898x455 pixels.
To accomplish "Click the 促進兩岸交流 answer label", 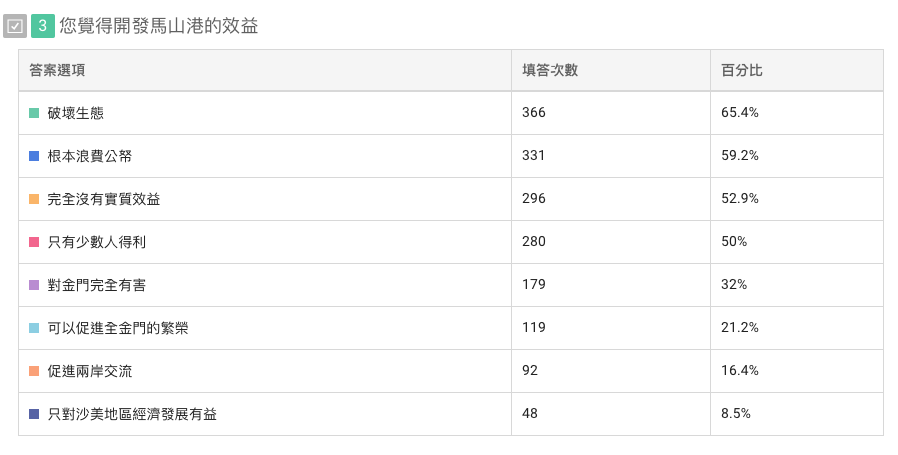I will pyautogui.click(x=90, y=371).
